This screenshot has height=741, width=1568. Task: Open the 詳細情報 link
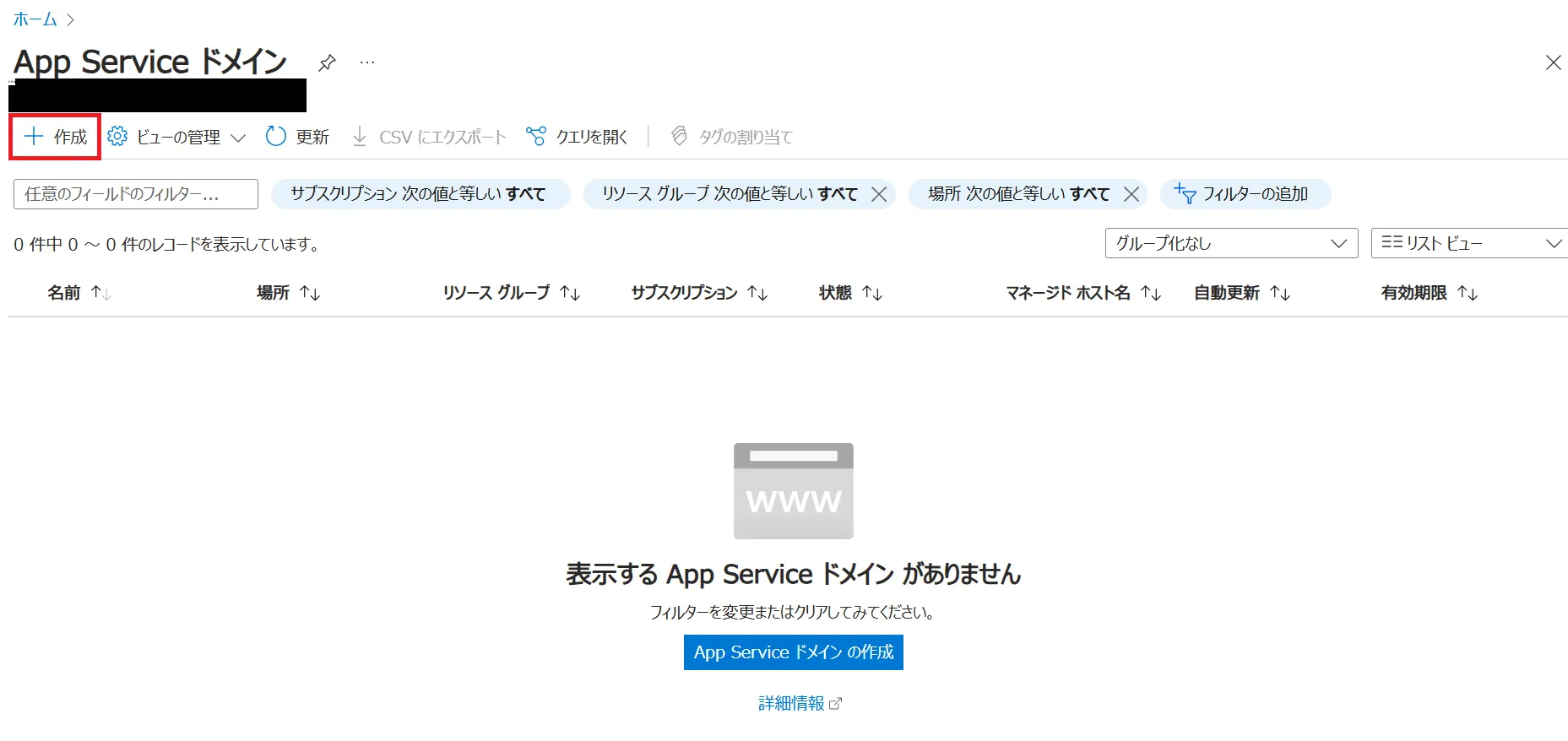800,703
